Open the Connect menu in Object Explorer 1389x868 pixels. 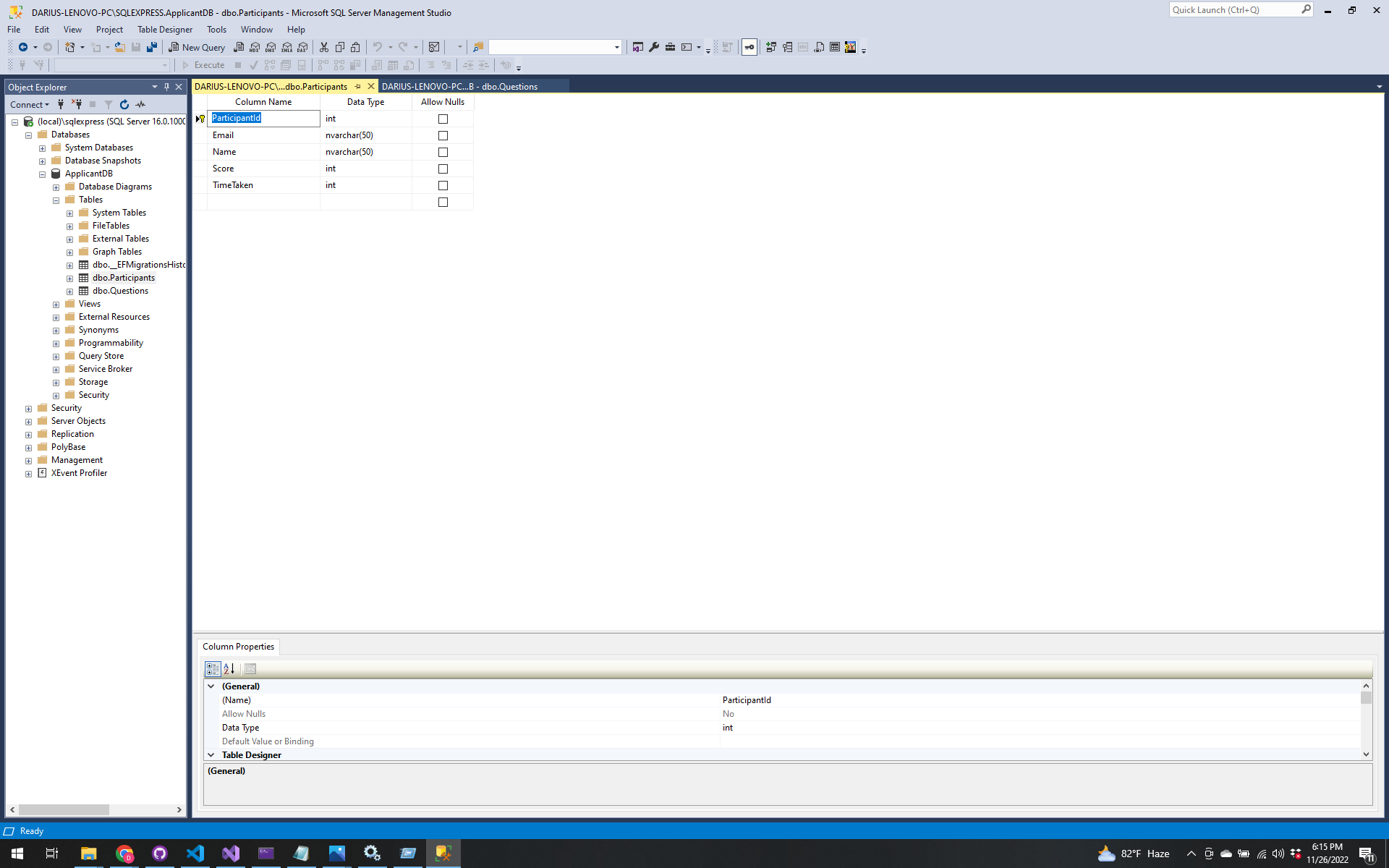pos(29,104)
